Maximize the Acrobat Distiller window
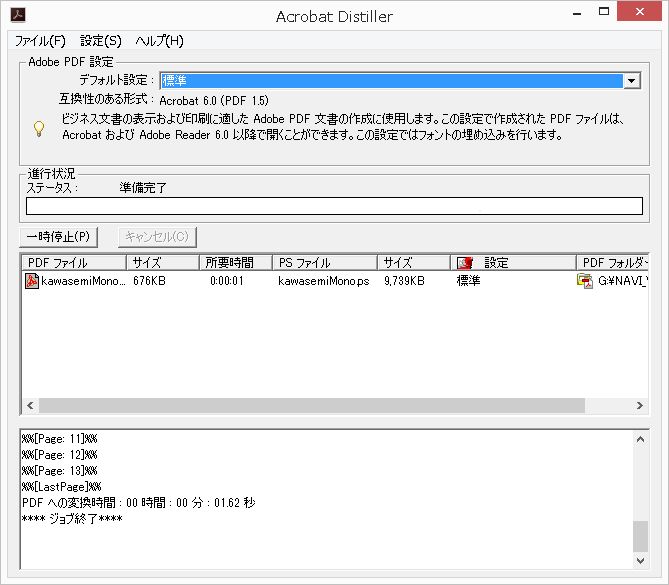 tap(604, 12)
